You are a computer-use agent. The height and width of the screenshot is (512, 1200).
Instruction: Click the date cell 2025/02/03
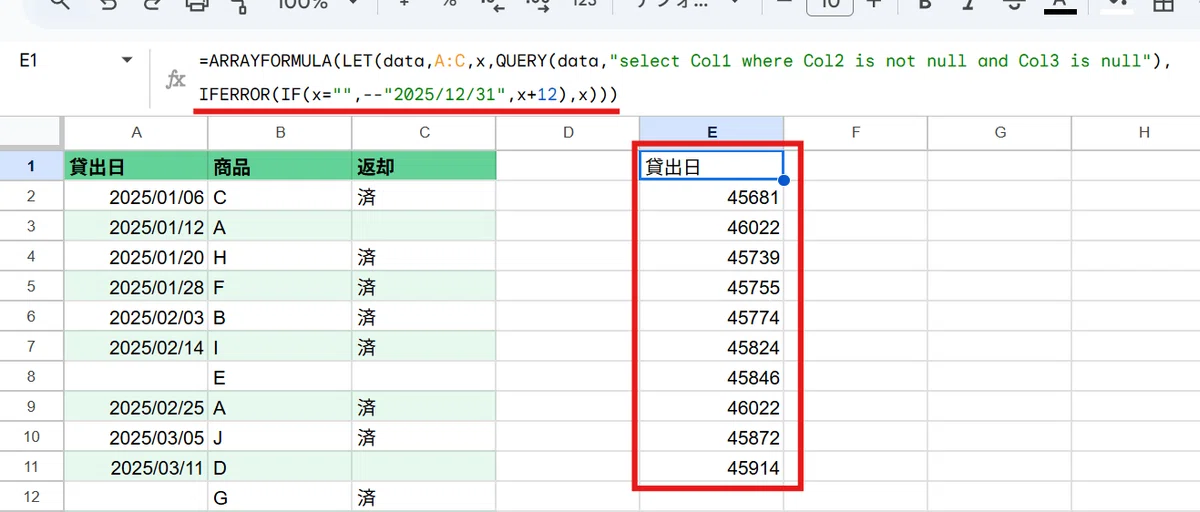point(136,317)
